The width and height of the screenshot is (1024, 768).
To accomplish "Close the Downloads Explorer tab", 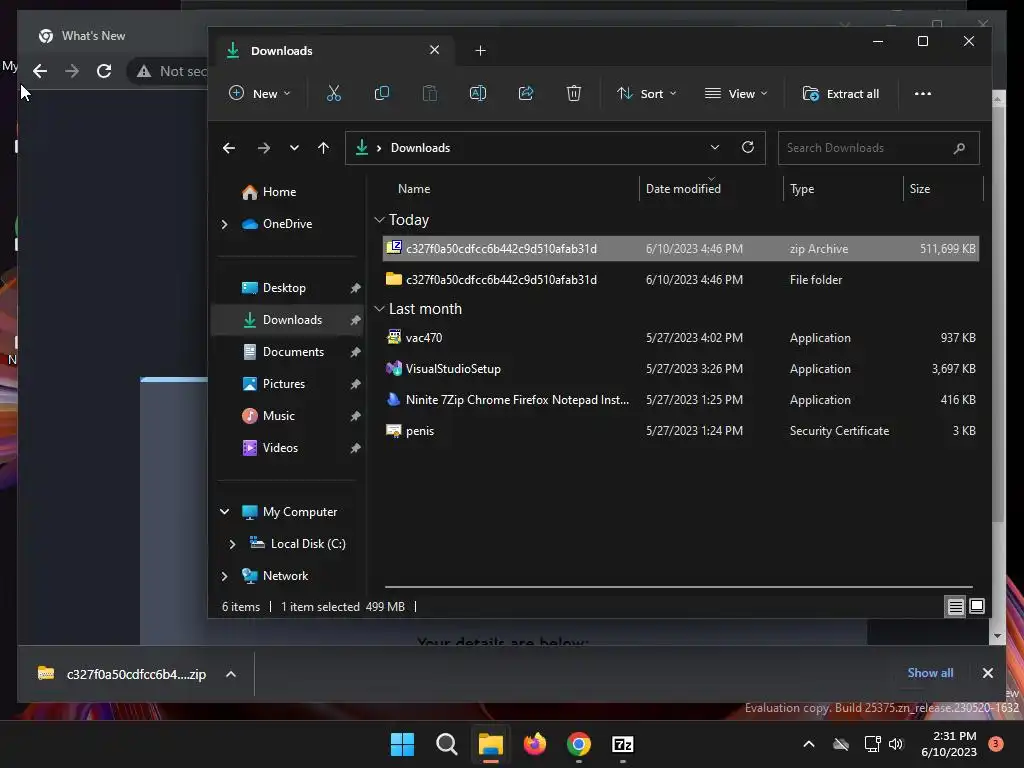I will (434, 50).
